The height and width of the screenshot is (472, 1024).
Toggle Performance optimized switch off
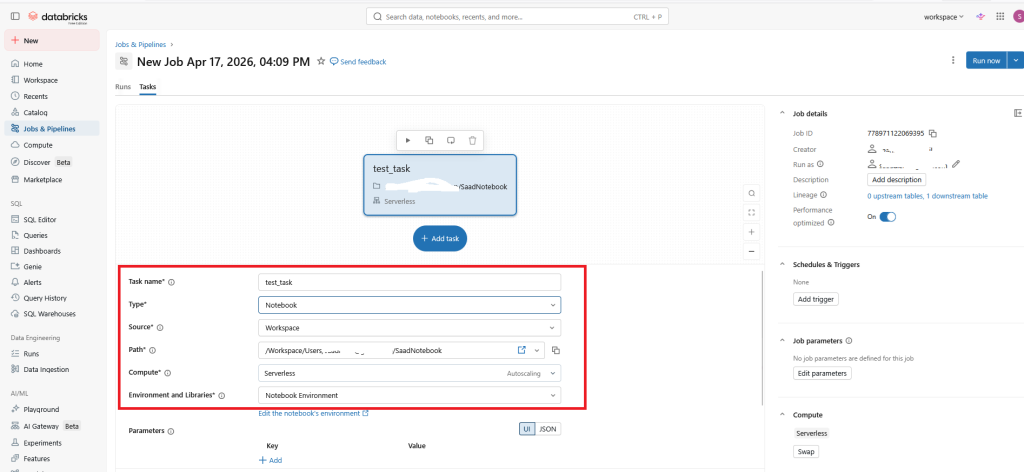tap(886, 216)
